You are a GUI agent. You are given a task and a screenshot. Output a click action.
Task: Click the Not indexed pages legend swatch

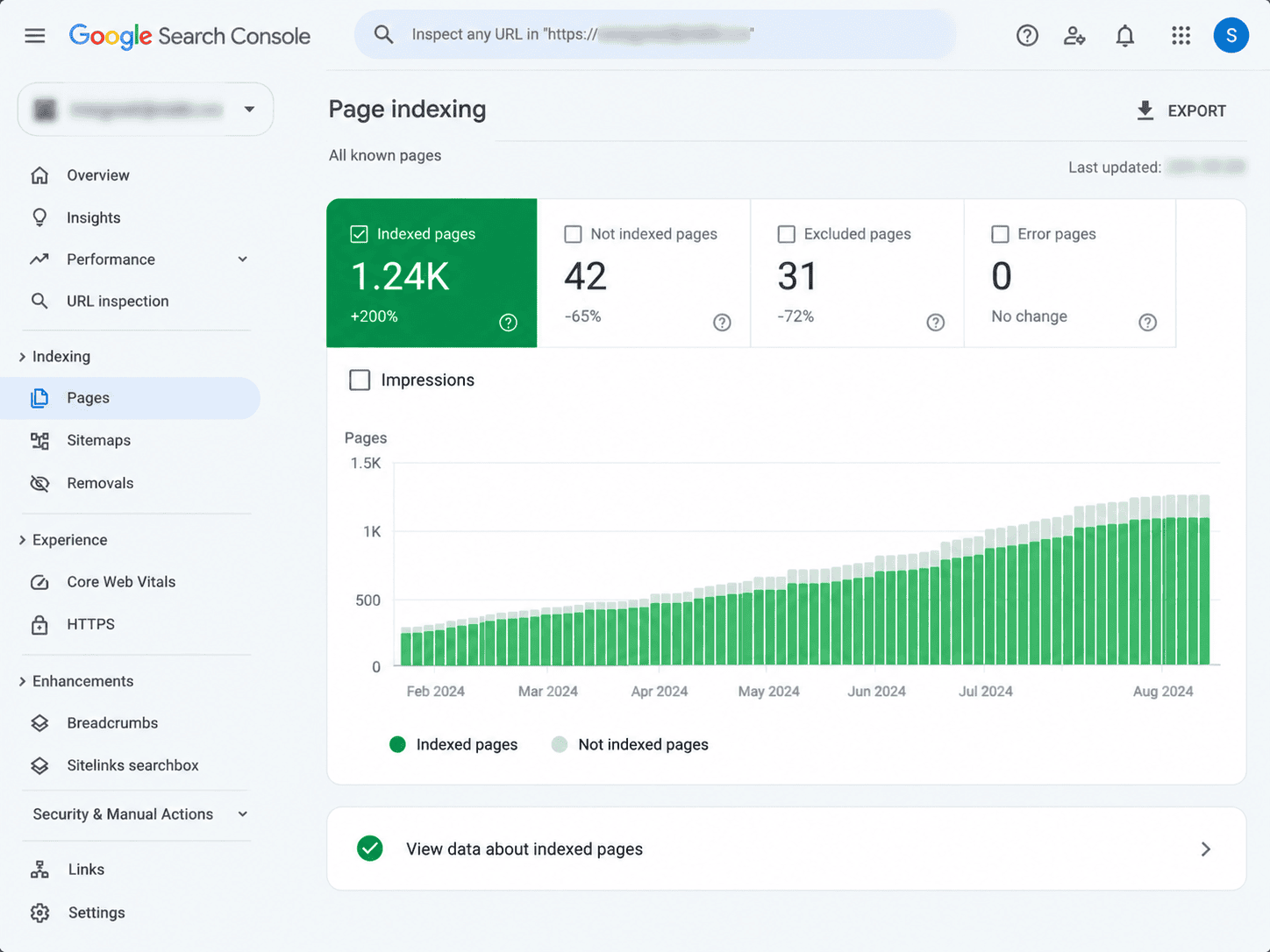pyautogui.click(x=560, y=744)
